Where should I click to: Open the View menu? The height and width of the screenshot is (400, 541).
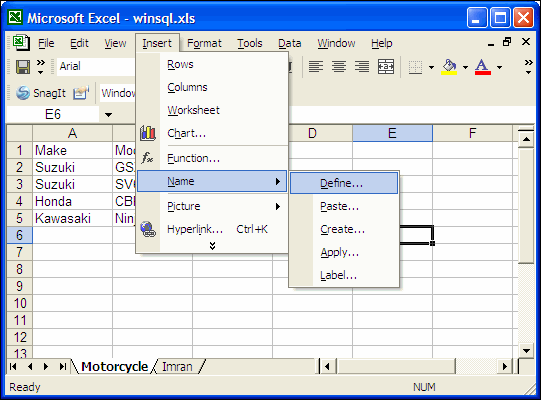115,43
